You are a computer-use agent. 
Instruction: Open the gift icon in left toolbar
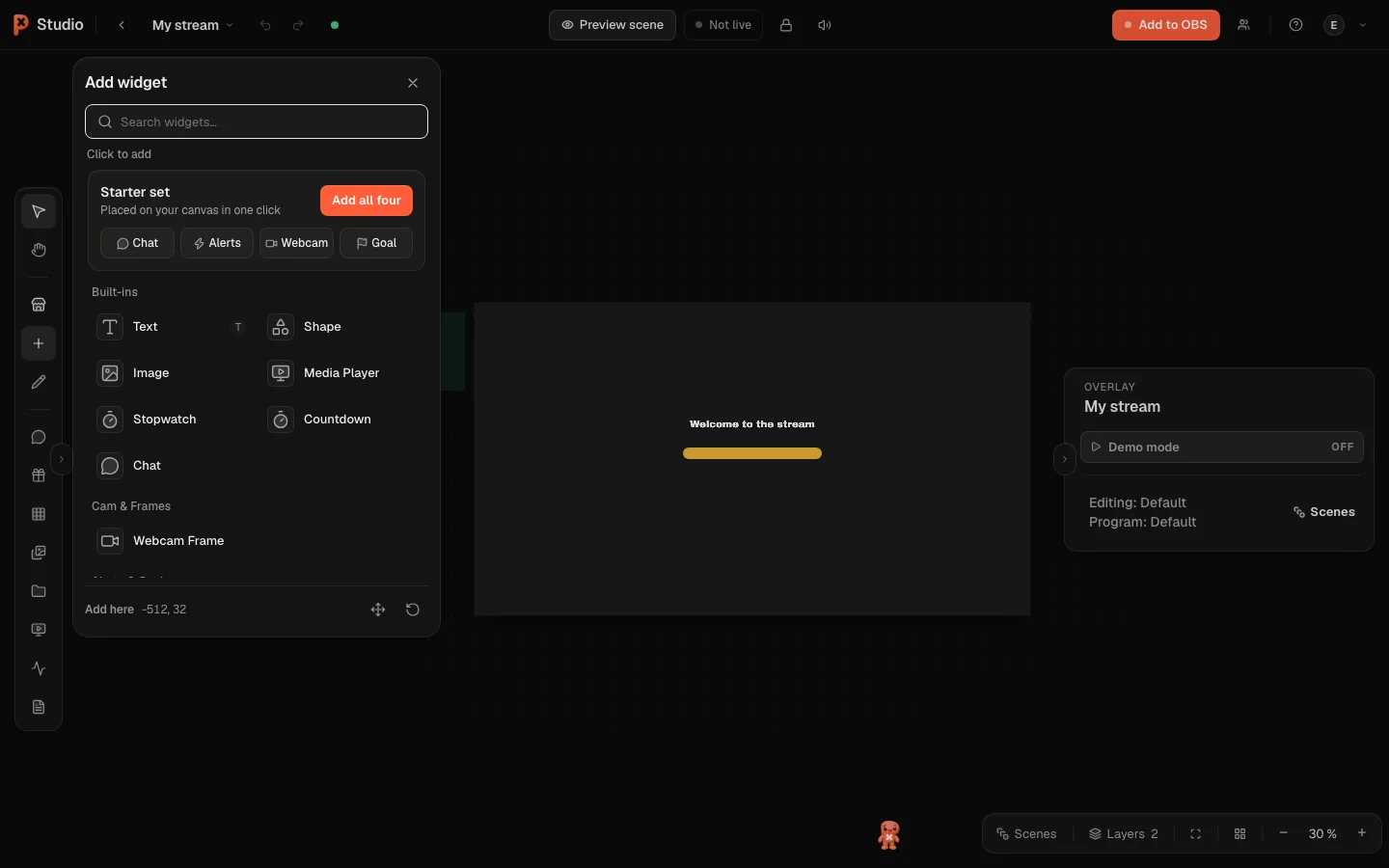(39, 475)
